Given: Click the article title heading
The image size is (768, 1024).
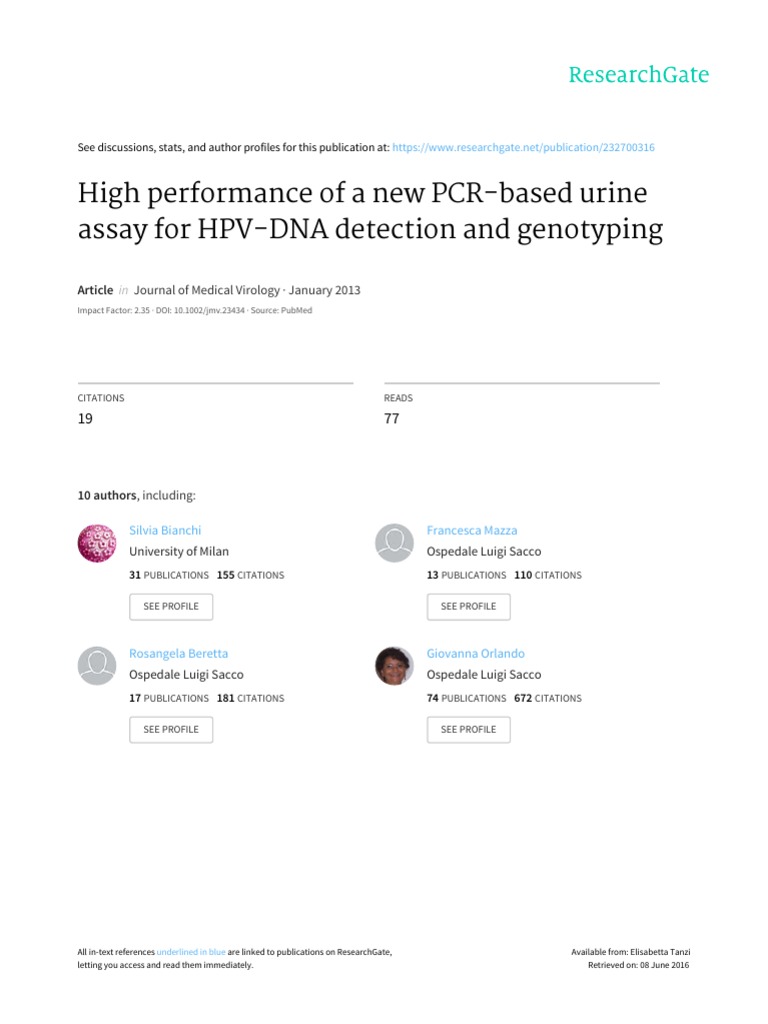Looking at the screenshot, I should tap(370, 212).
